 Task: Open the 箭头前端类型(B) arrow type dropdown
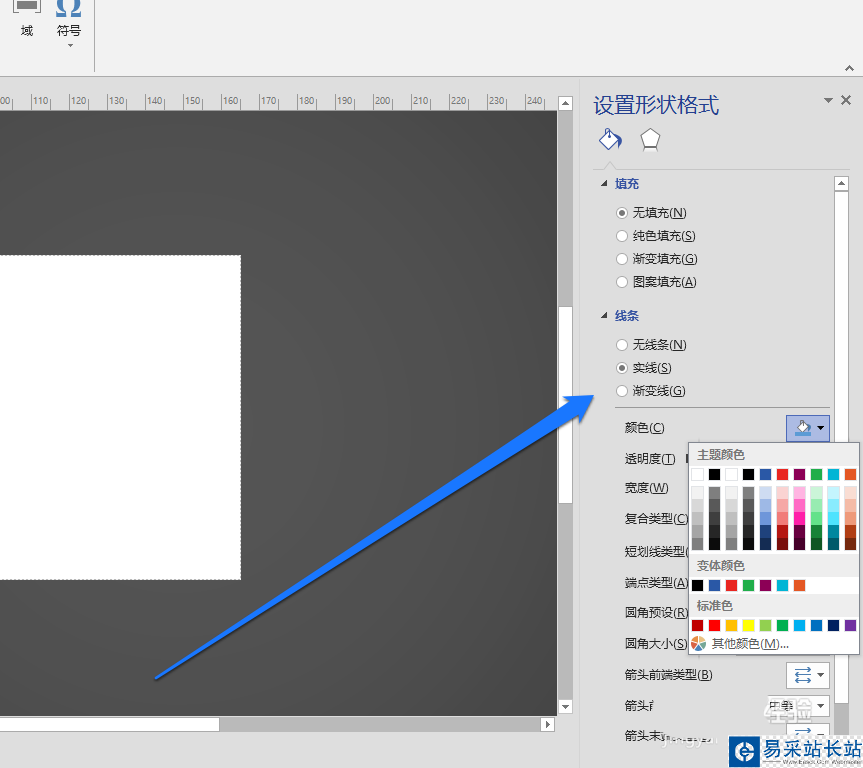807,674
